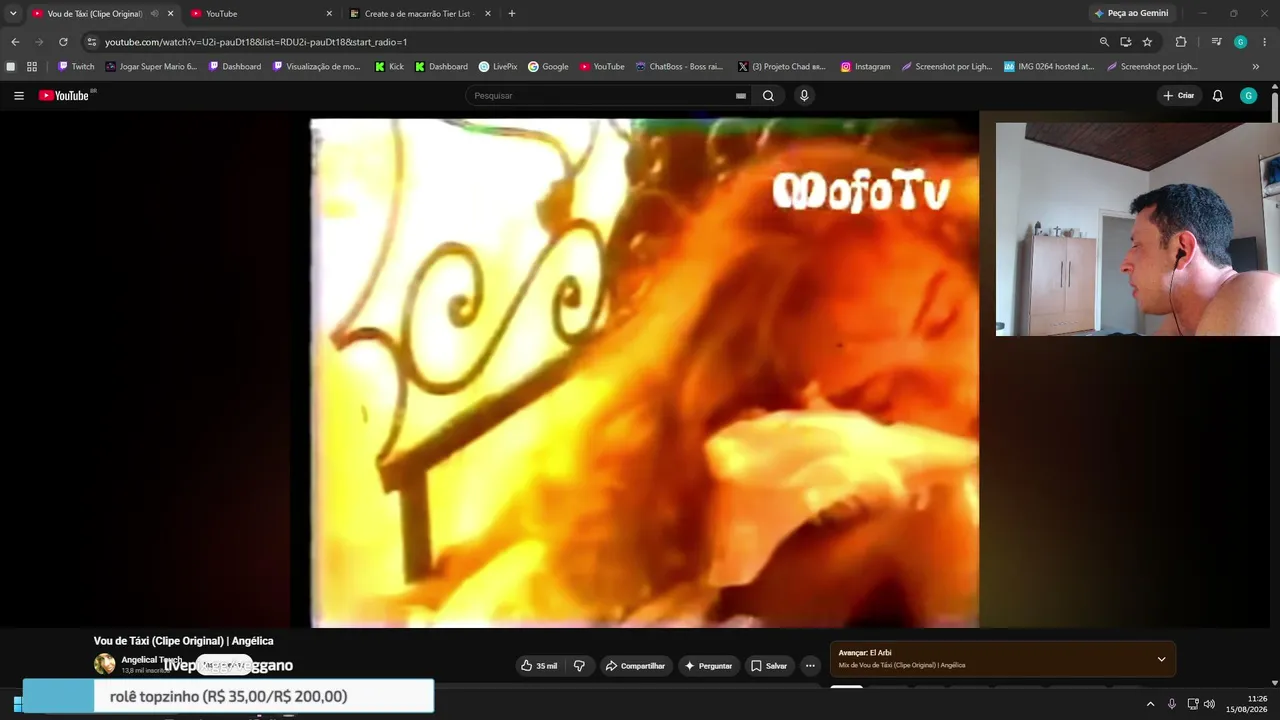Go to the YouTube home logo
Screen dimensions: 1280x720
[x=64, y=96]
